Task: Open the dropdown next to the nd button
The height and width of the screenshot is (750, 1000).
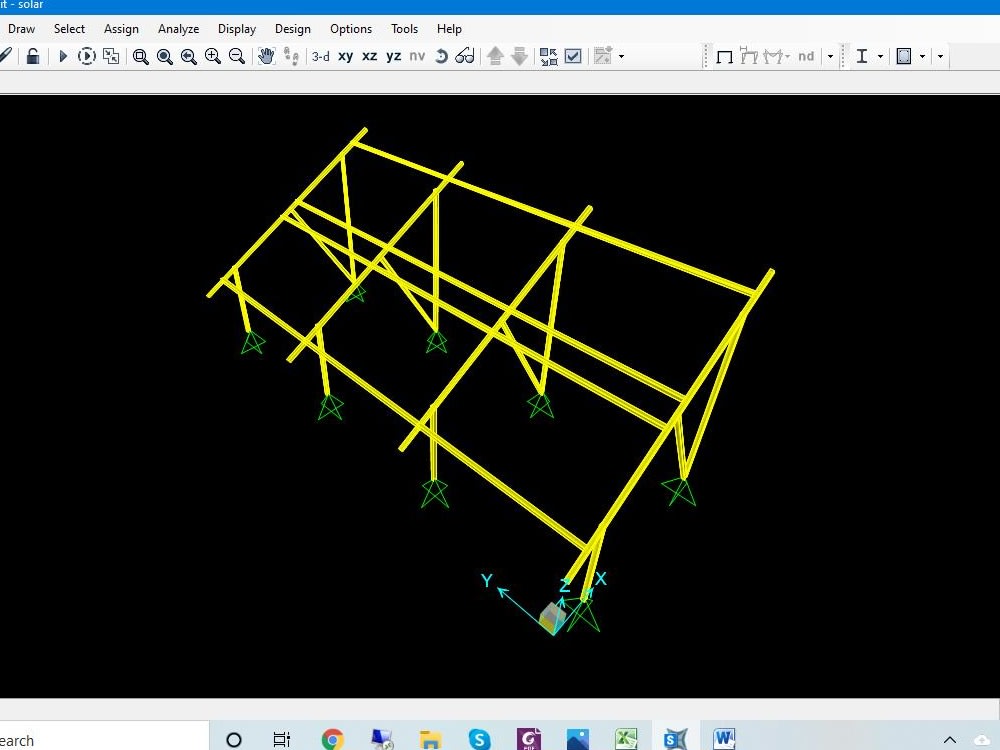Action: [830, 56]
